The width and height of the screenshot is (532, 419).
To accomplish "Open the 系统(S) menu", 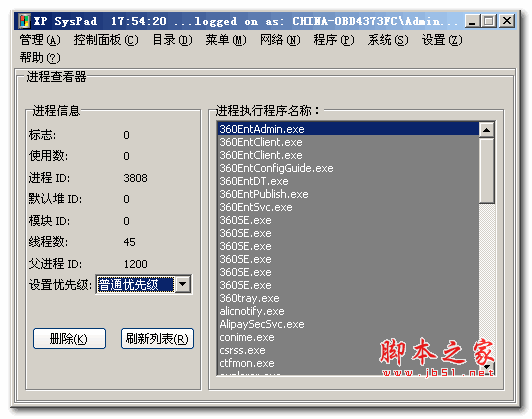I will coord(388,40).
